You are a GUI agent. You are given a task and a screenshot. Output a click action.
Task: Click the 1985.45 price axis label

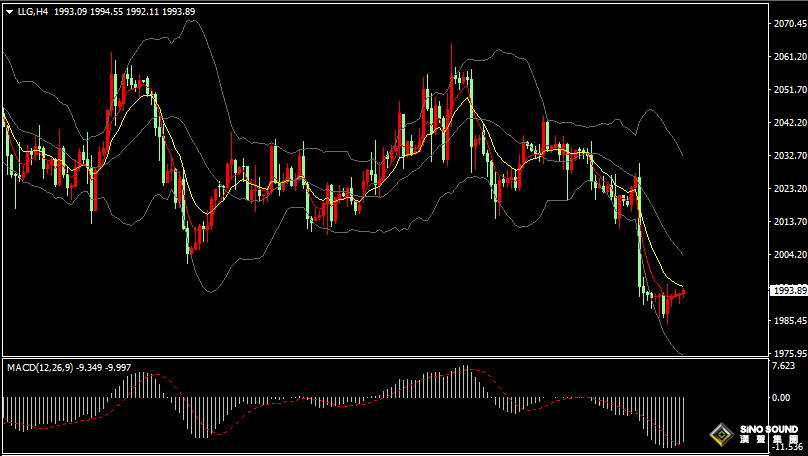788,321
